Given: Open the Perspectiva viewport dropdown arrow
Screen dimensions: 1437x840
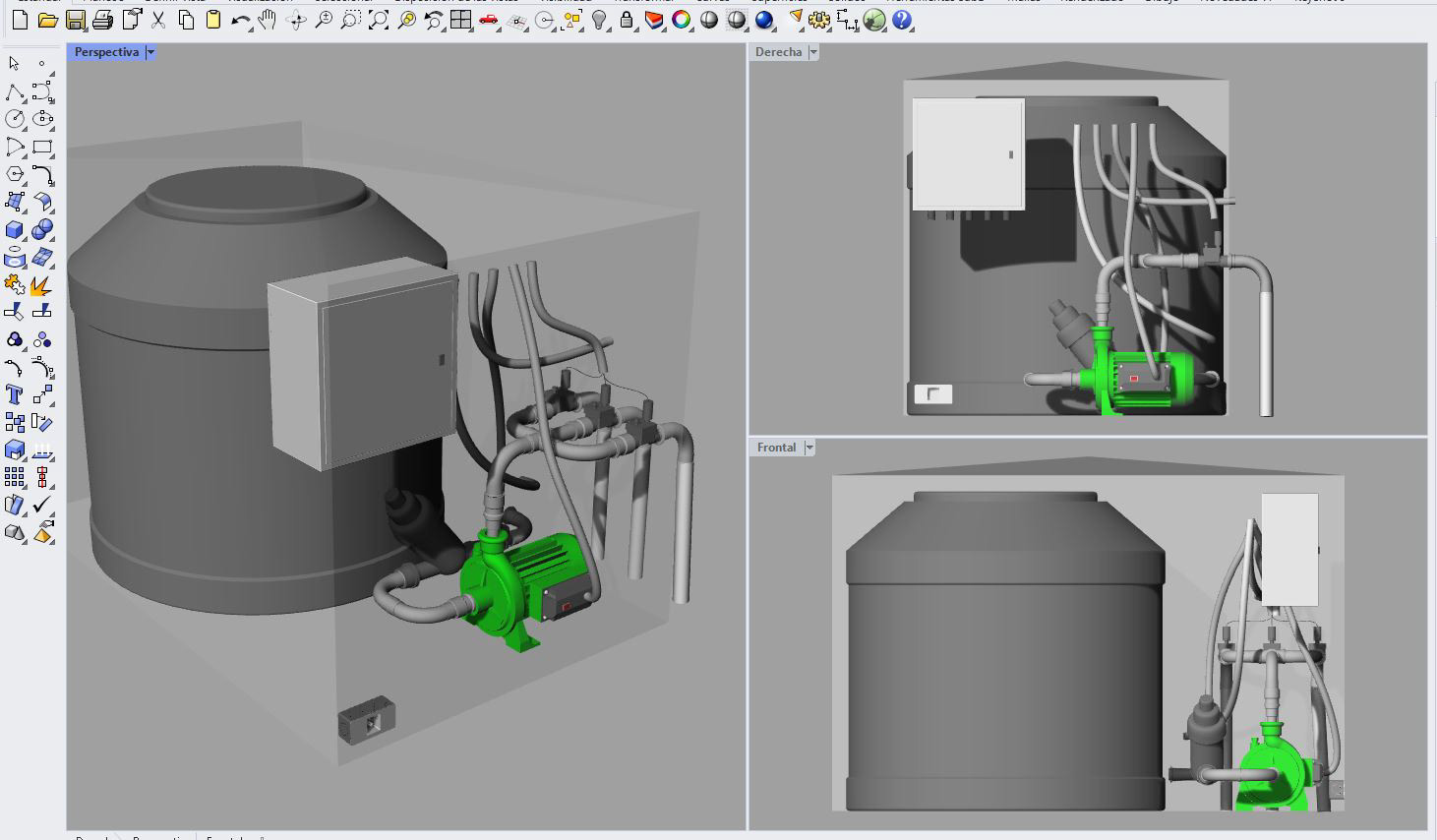Looking at the screenshot, I should pos(150,52).
